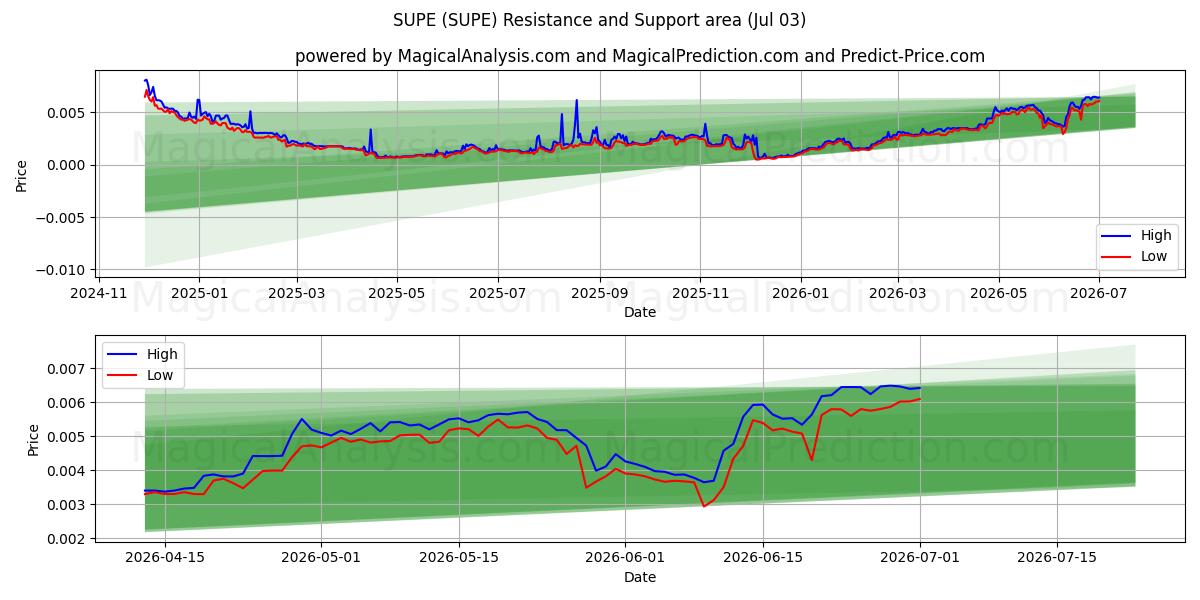Click the '2026-05-15' tick label on the bottom chart

click(x=459, y=558)
